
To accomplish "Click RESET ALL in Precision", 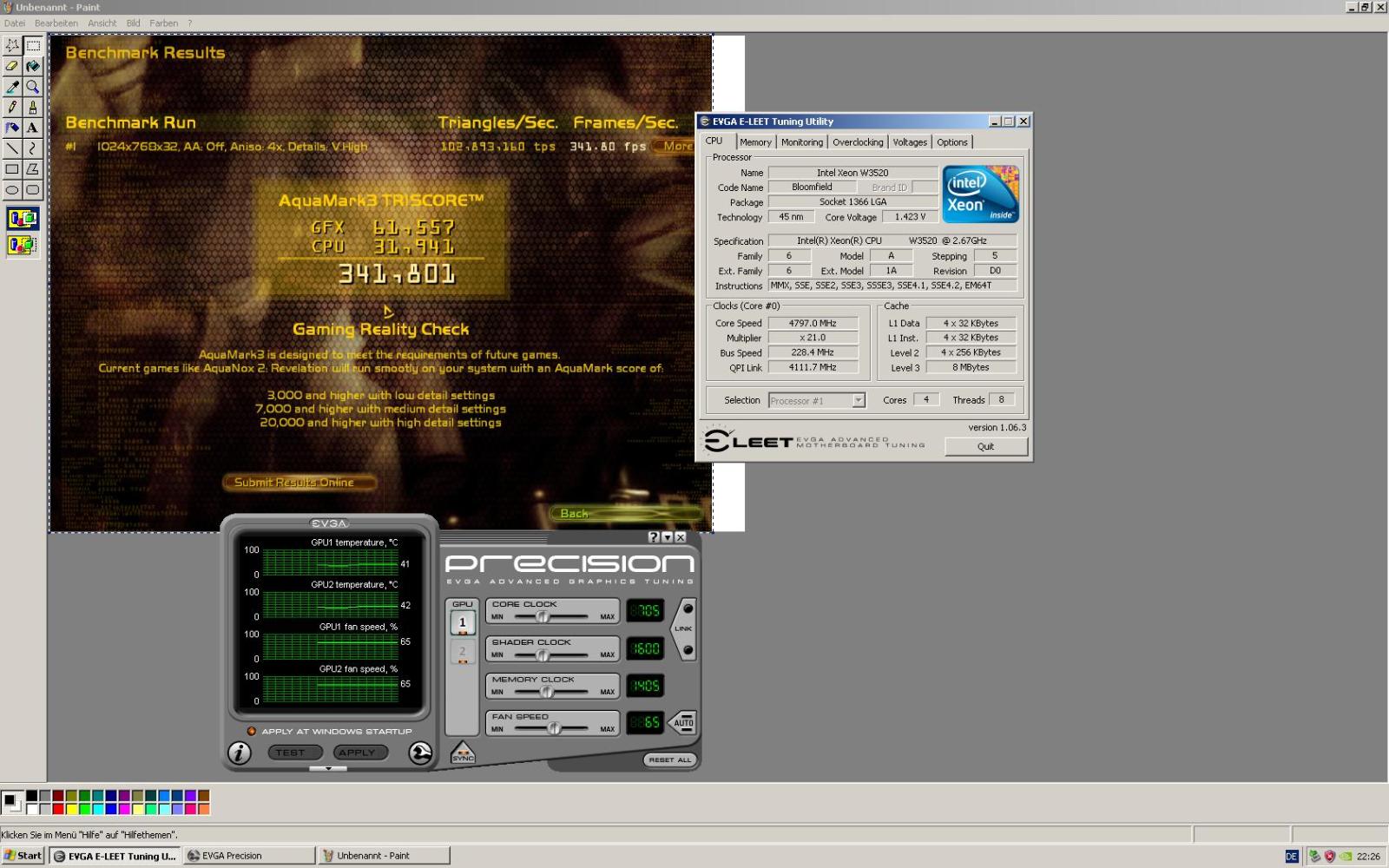I will (x=669, y=759).
